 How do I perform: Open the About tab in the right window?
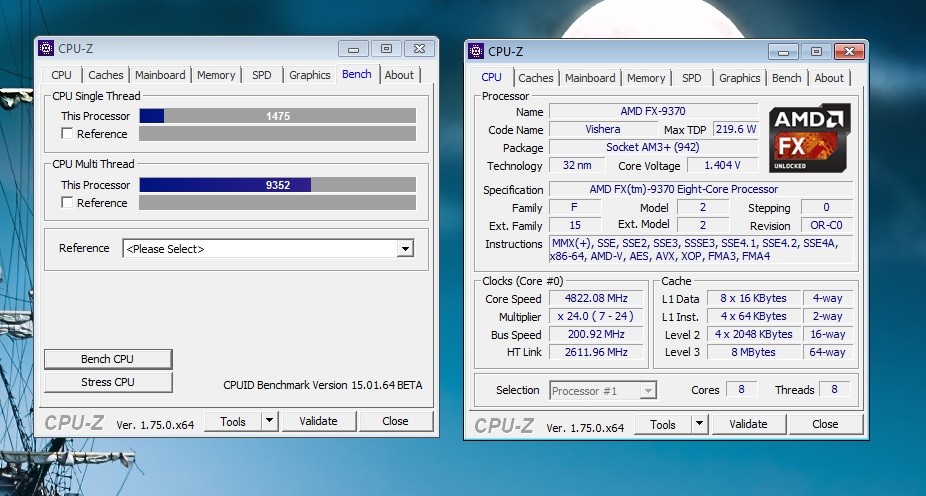click(829, 78)
